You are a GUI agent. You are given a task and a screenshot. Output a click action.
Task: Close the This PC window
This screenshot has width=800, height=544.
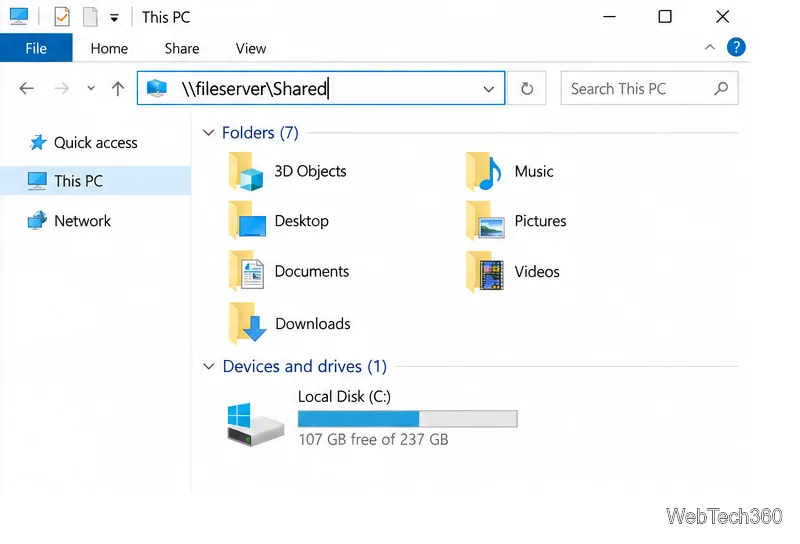click(722, 17)
